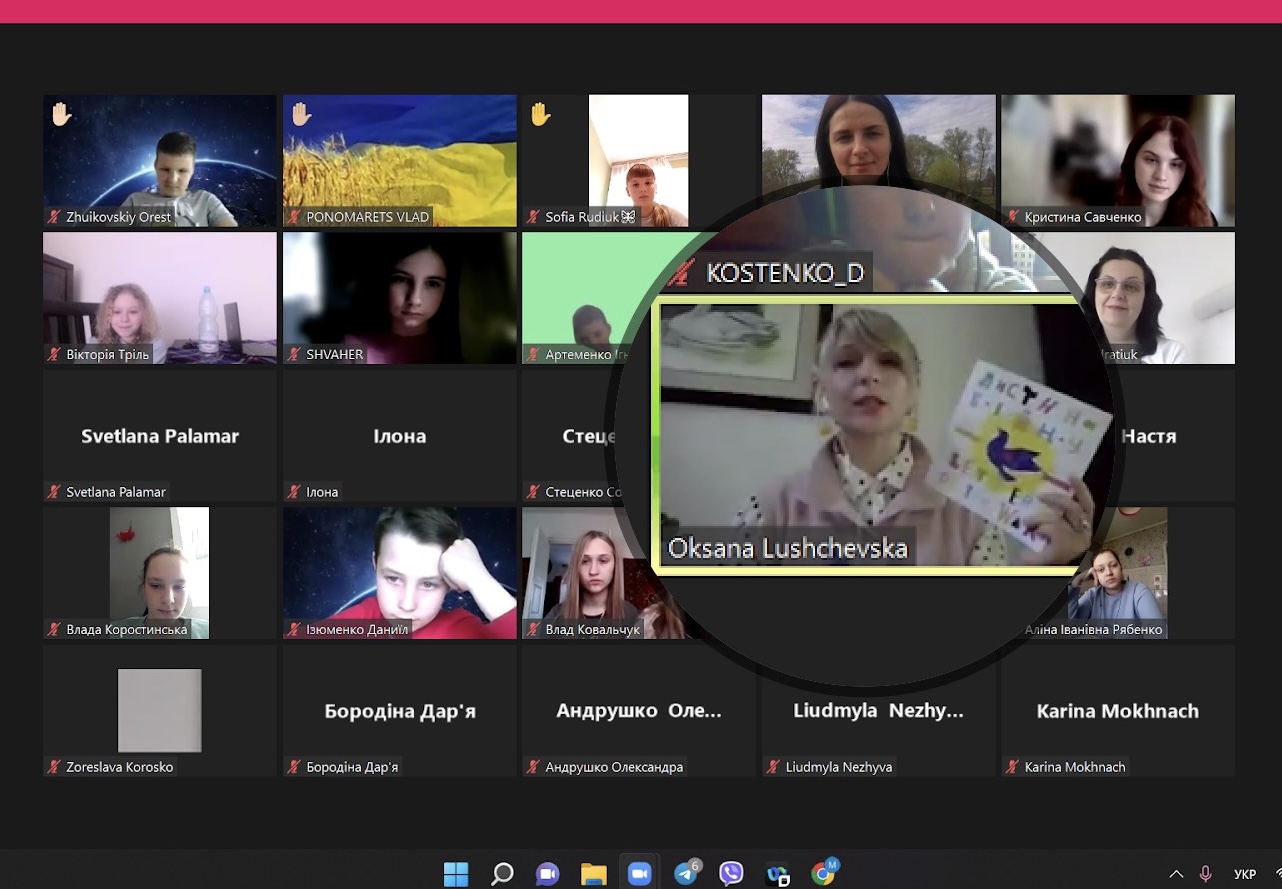Expand the hidden system tray icons
Screen dimensions: 1282x889
click(1176, 873)
